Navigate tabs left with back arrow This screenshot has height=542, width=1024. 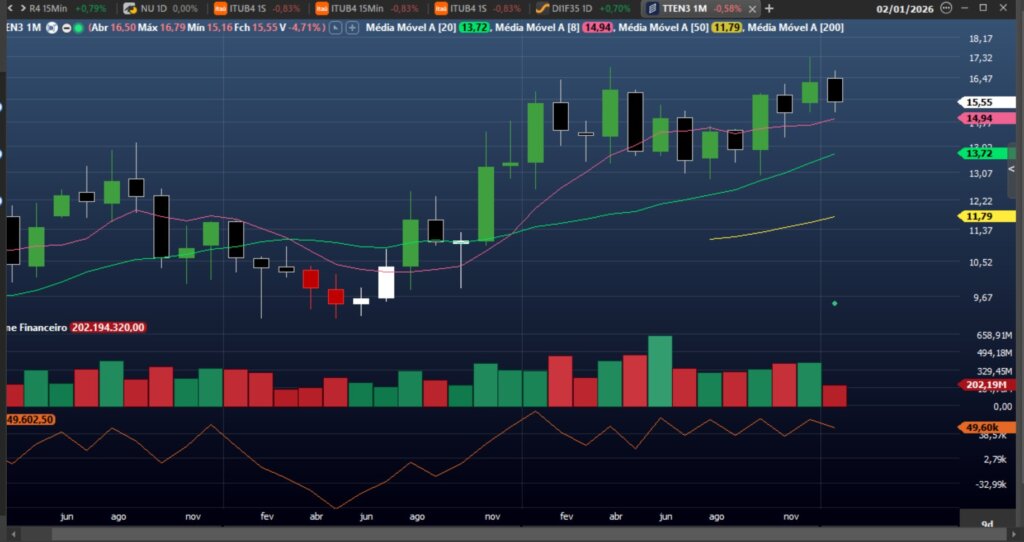point(6,8)
